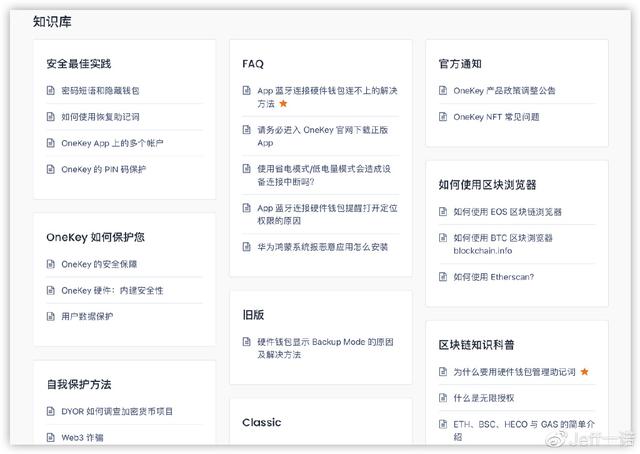
Task: Open article 密码短语和隐藏钱包
Action: 100,91
